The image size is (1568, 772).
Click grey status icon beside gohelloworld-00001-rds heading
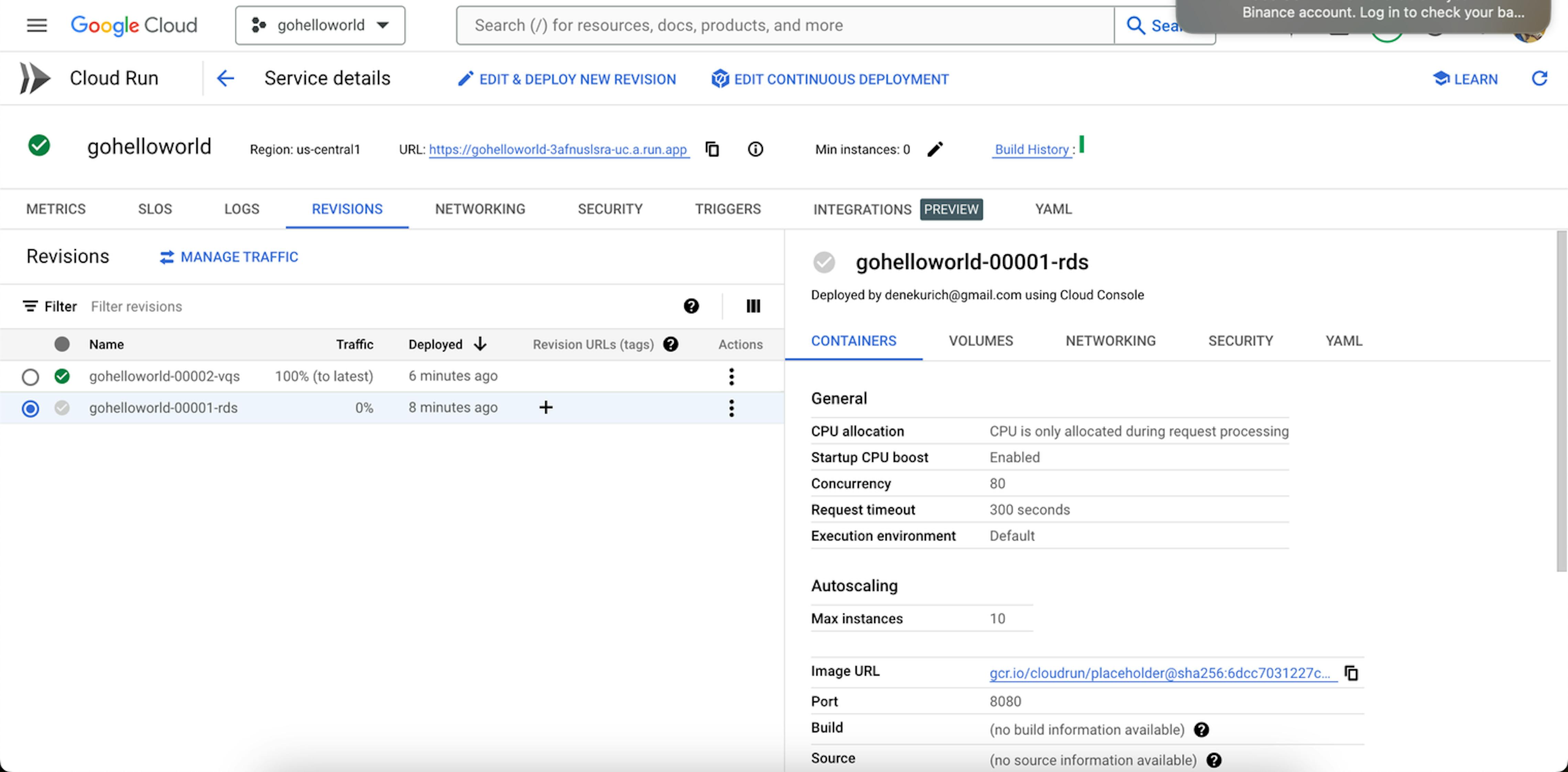pos(824,262)
